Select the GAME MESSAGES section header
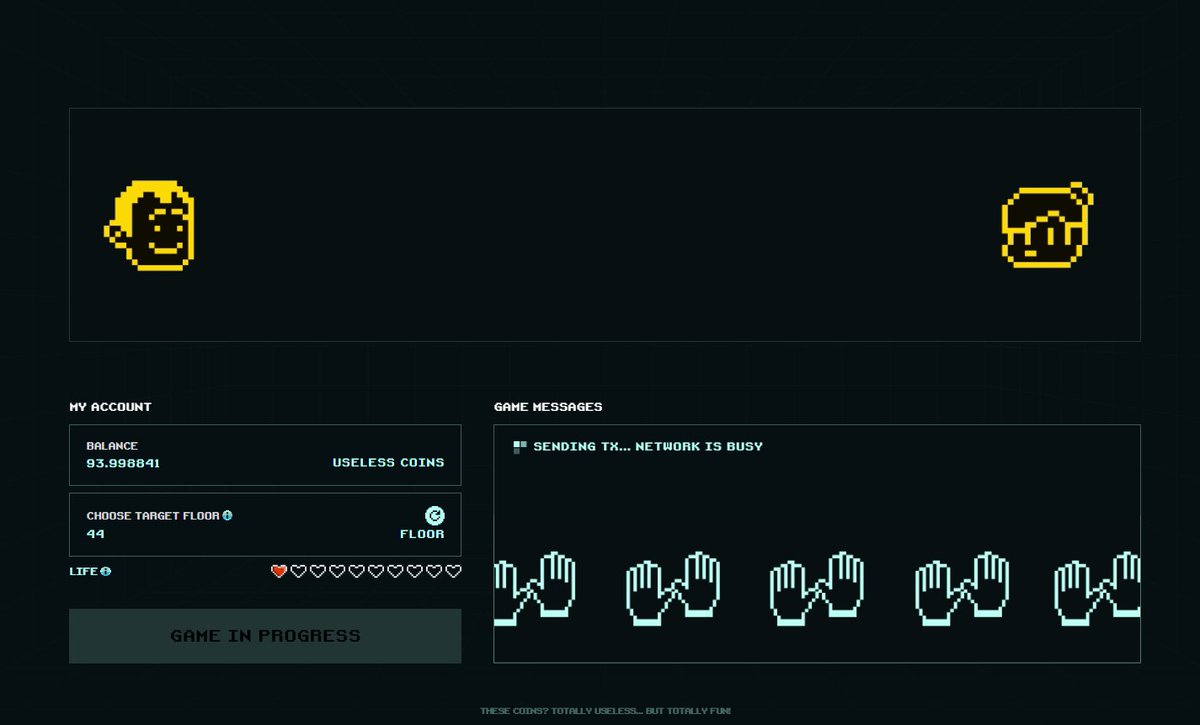The image size is (1200, 725). point(548,407)
